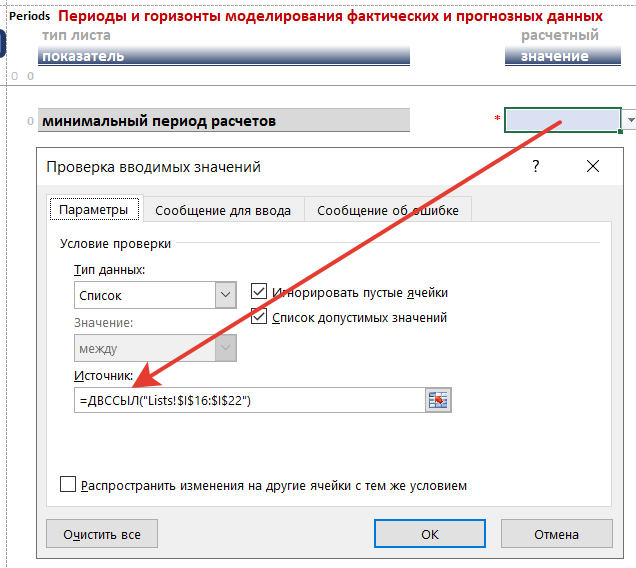Close the Проверка вводимых значений dialog
Image resolution: width=636 pixels, height=568 pixels.
tap(592, 166)
